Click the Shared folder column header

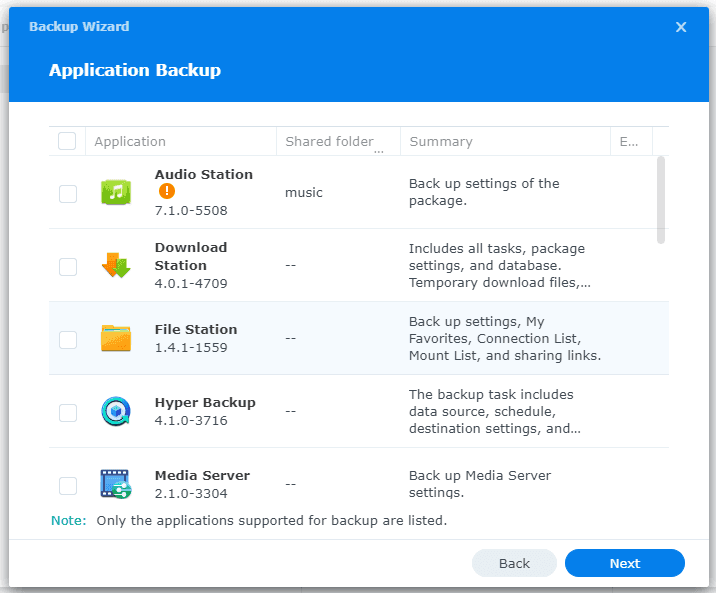point(330,142)
